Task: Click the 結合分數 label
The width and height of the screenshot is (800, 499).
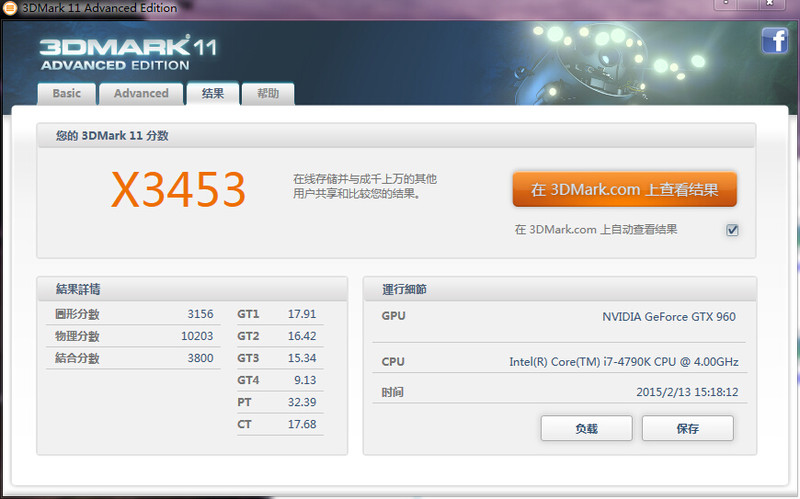Action: tap(77, 358)
